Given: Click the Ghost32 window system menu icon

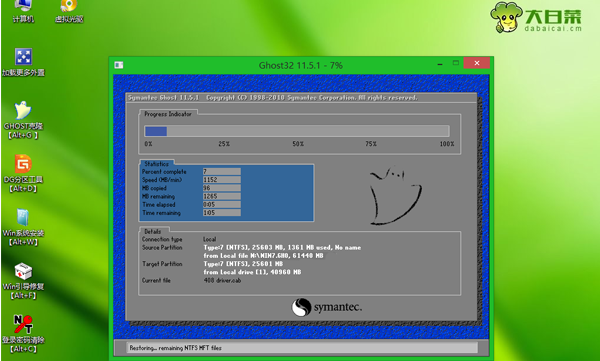Looking at the screenshot, I should (x=119, y=65).
